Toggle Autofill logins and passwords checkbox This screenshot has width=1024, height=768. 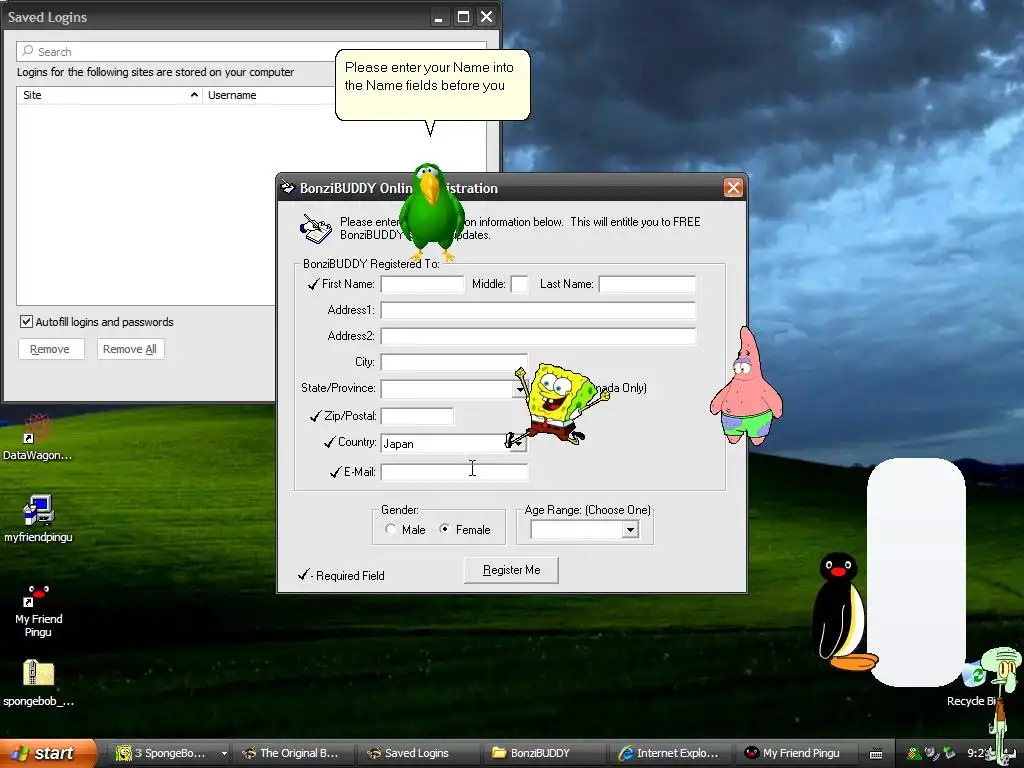point(26,321)
